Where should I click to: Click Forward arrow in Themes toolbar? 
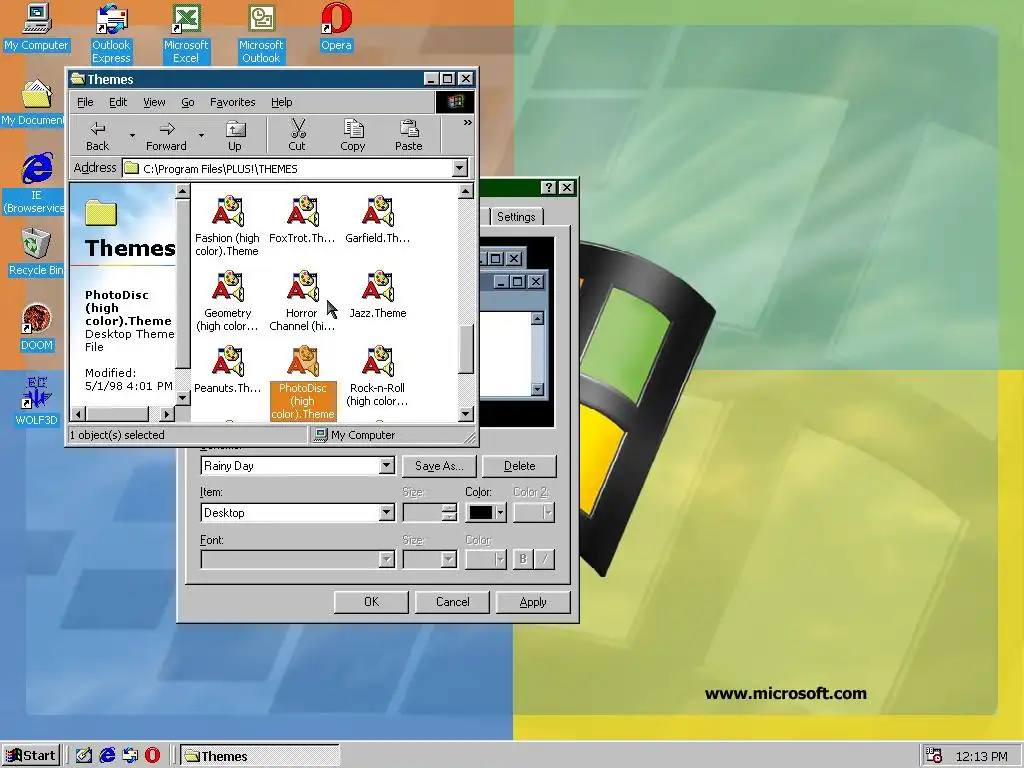[167, 136]
